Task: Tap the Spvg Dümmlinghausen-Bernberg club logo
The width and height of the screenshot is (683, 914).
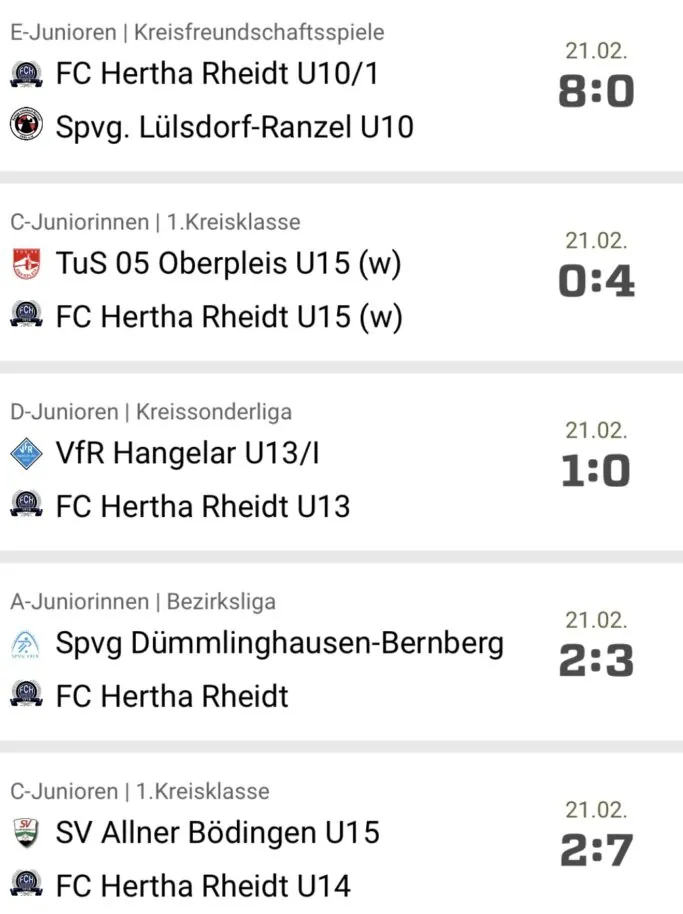Action: point(26,644)
